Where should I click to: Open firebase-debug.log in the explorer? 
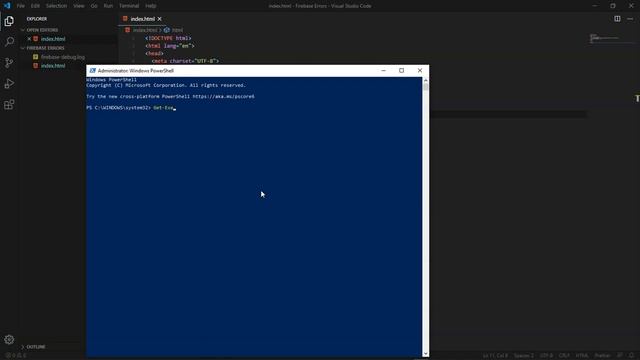tap(63, 57)
